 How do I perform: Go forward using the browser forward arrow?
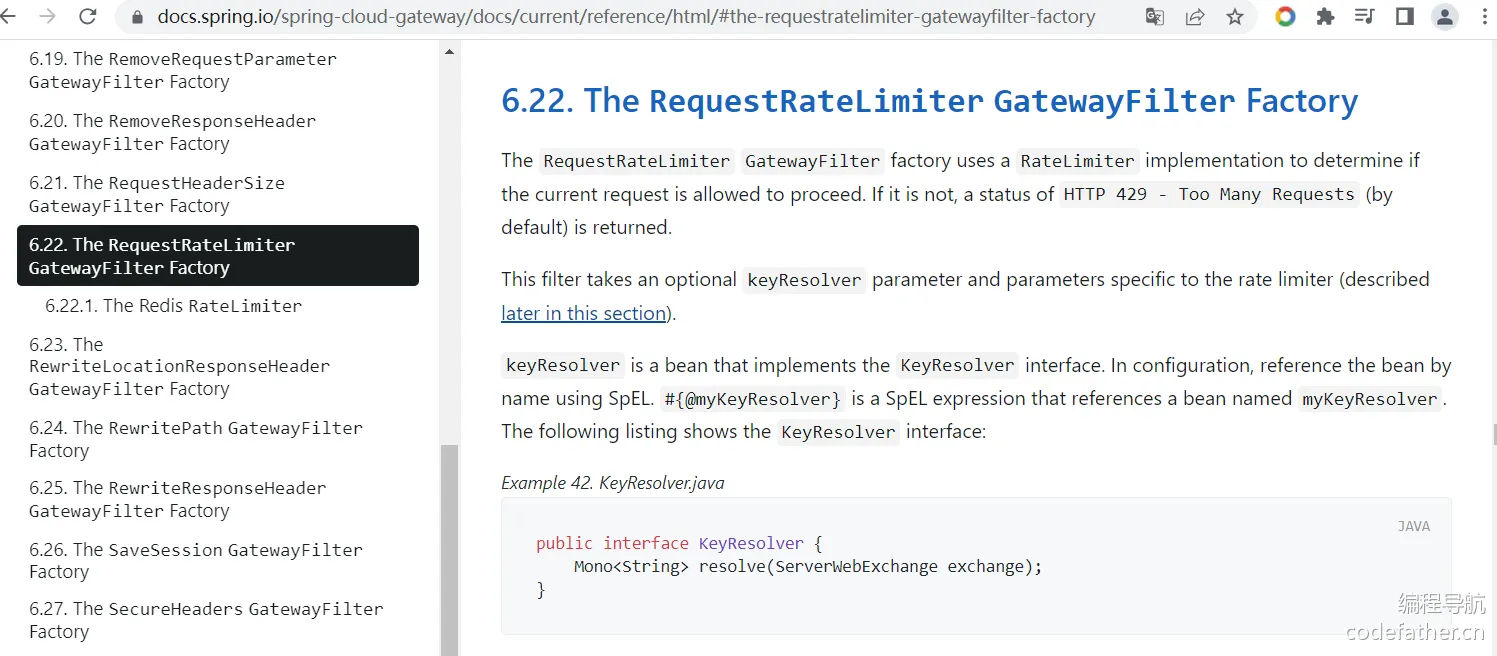47,16
